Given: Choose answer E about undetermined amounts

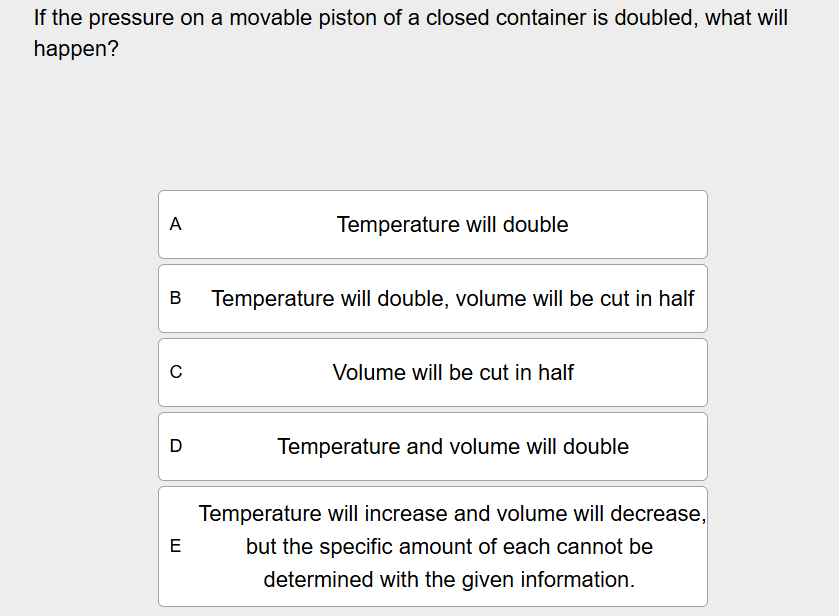Looking at the screenshot, I should (x=432, y=546).
